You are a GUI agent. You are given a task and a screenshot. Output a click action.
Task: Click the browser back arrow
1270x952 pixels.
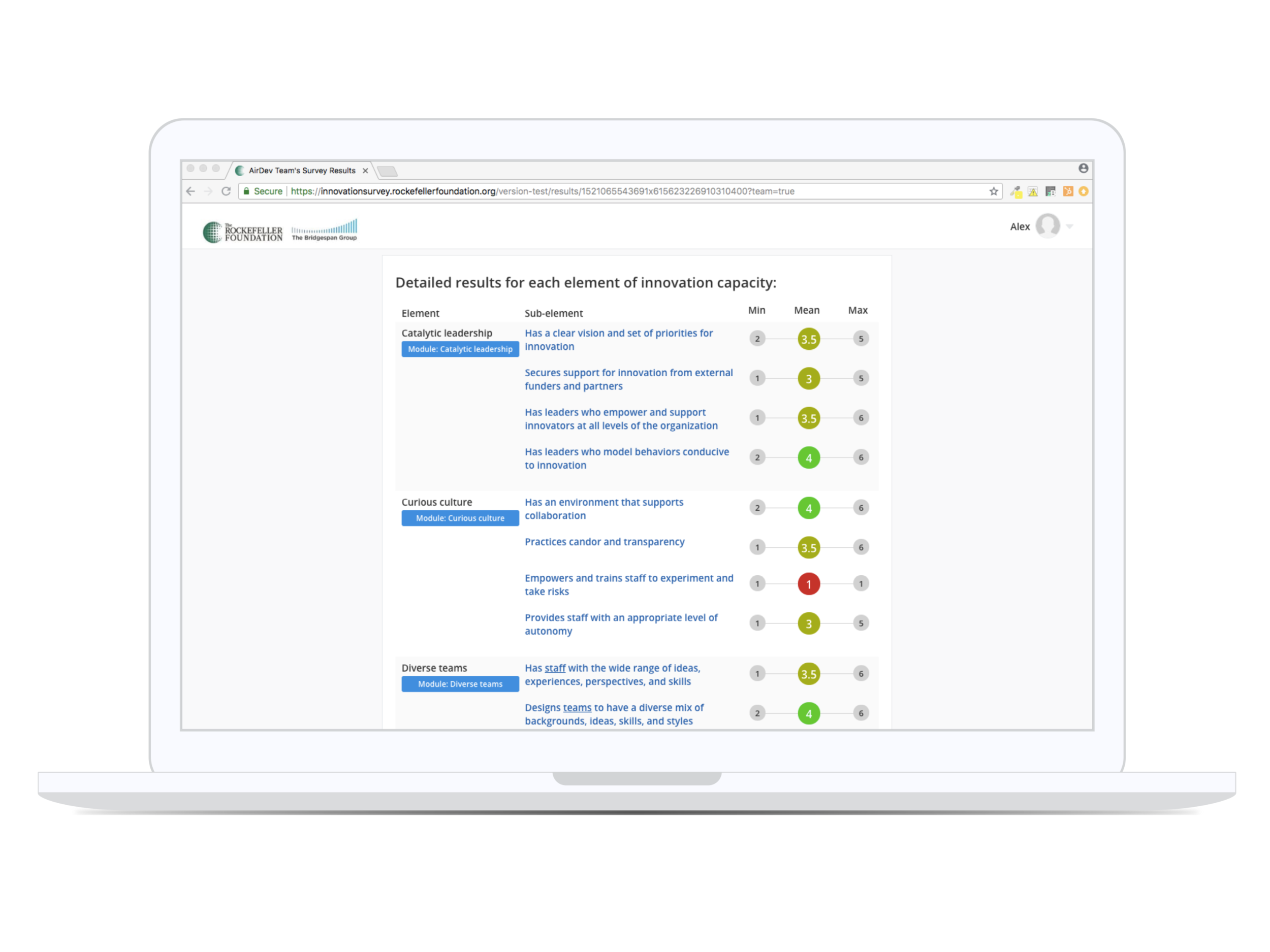click(190, 191)
